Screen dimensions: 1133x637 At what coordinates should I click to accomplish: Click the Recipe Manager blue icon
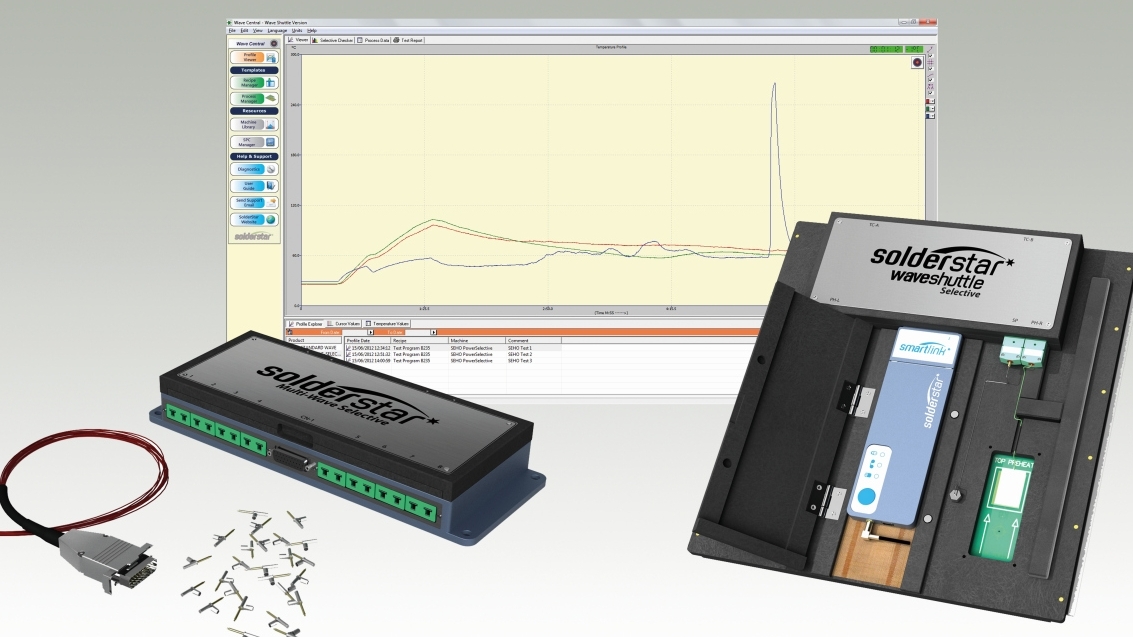point(270,82)
